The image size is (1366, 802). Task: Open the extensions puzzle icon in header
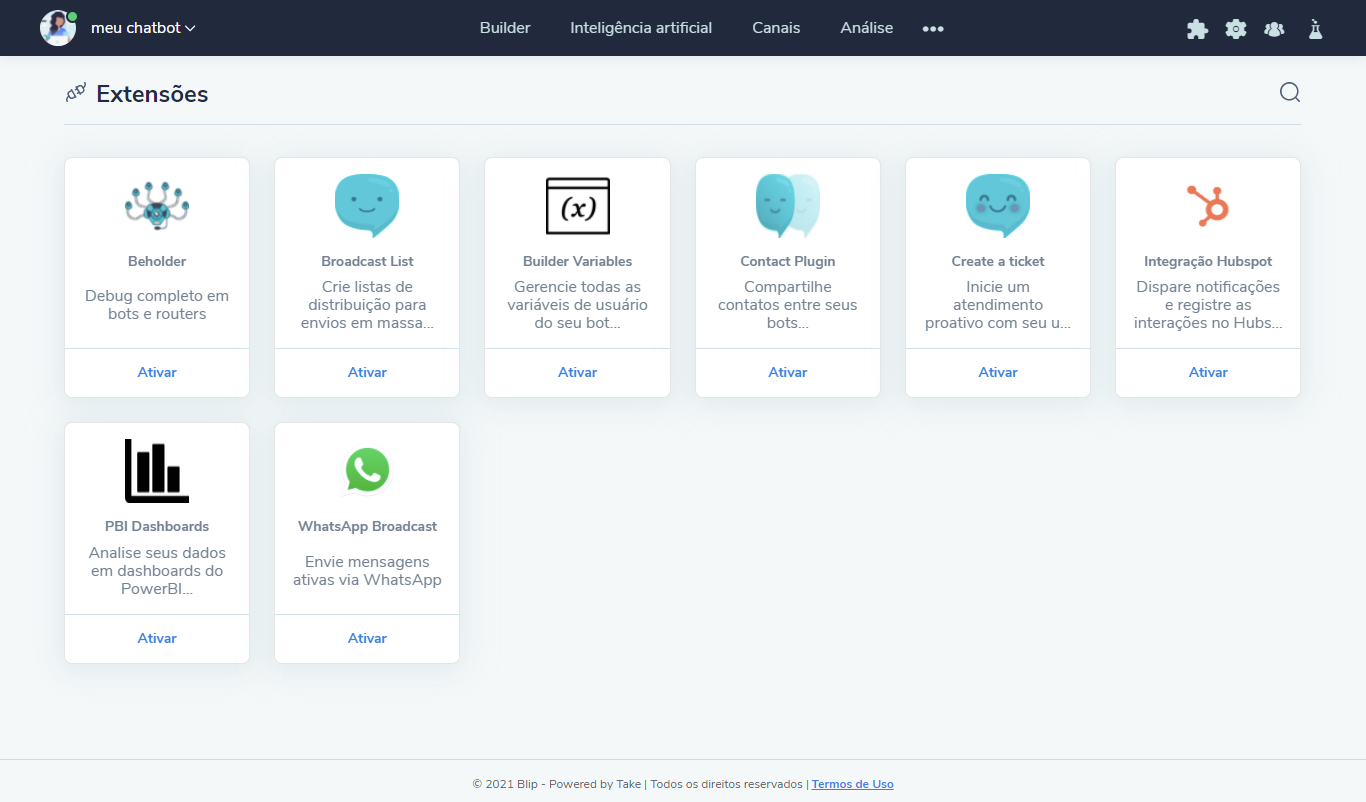tap(1197, 29)
